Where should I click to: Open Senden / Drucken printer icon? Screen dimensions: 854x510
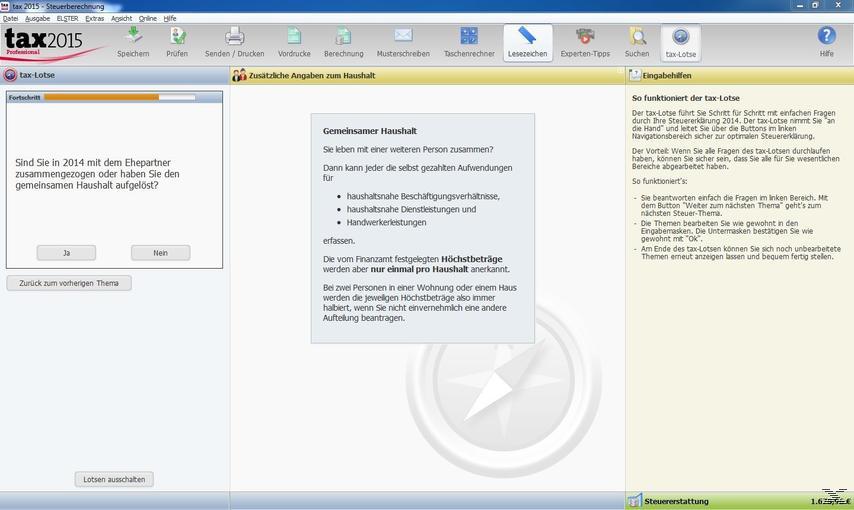coord(234,42)
